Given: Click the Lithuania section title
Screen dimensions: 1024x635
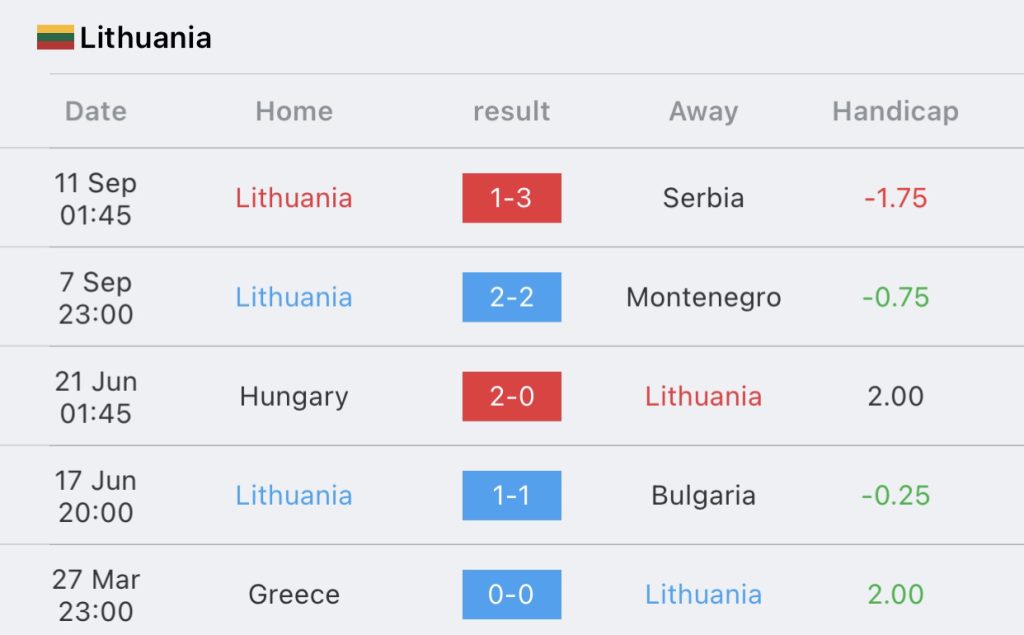Looking at the screenshot, I should [x=146, y=37].
